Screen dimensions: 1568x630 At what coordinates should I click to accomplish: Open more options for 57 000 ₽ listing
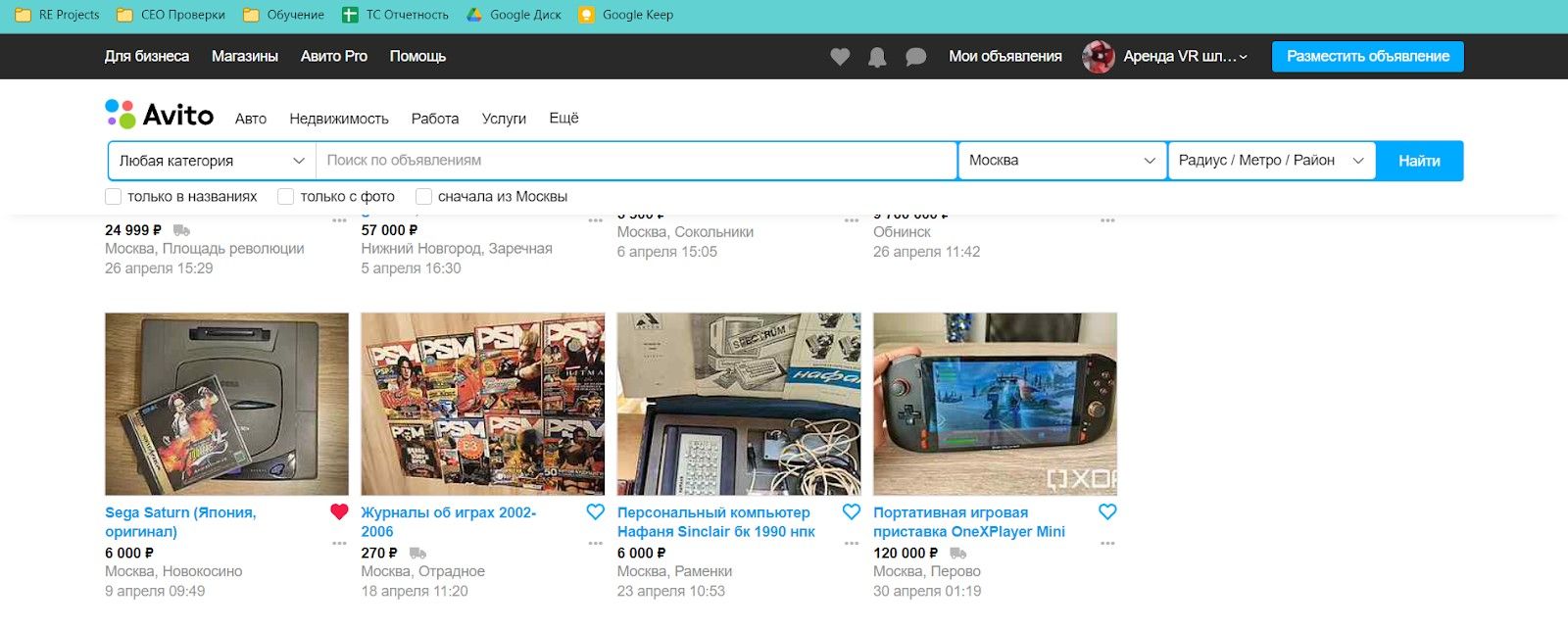click(x=595, y=220)
